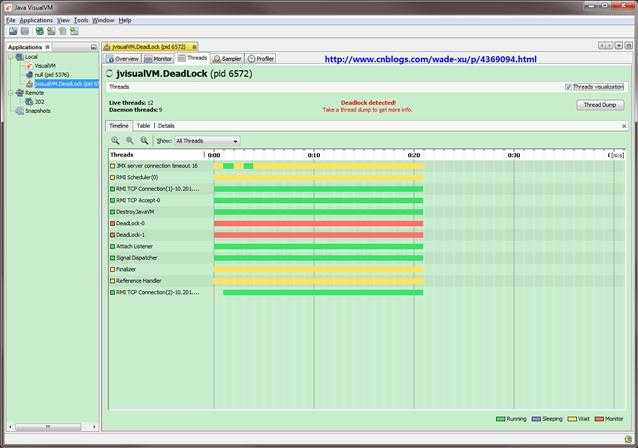This screenshot has height=448, width=638.
Task: Click the Scale To Fit timeline icon
Action: click(144, 141)
